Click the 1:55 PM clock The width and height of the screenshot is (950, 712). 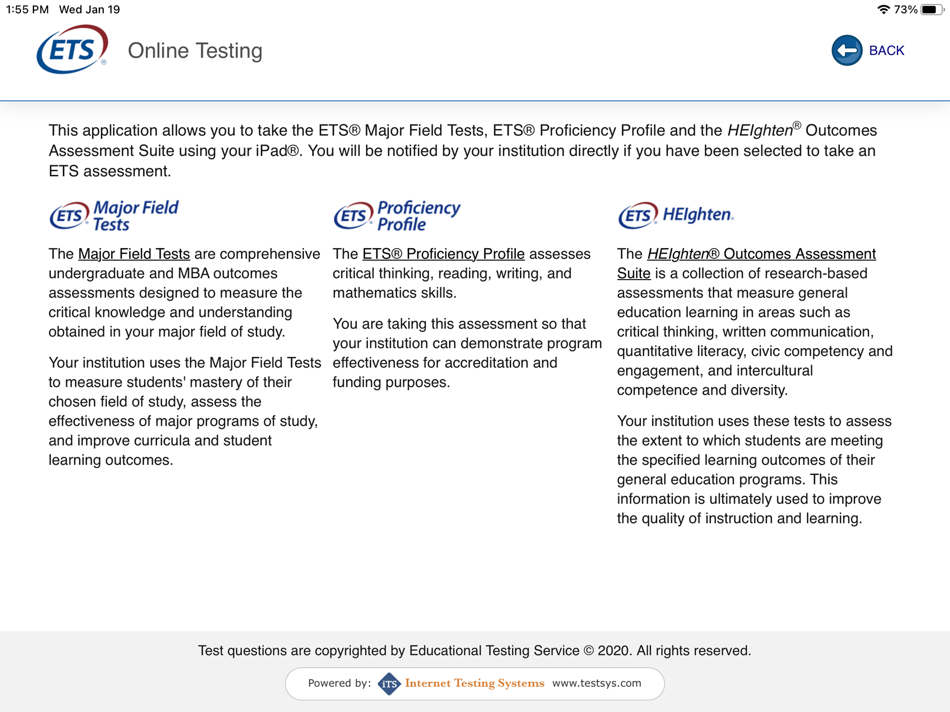[27, 10]
